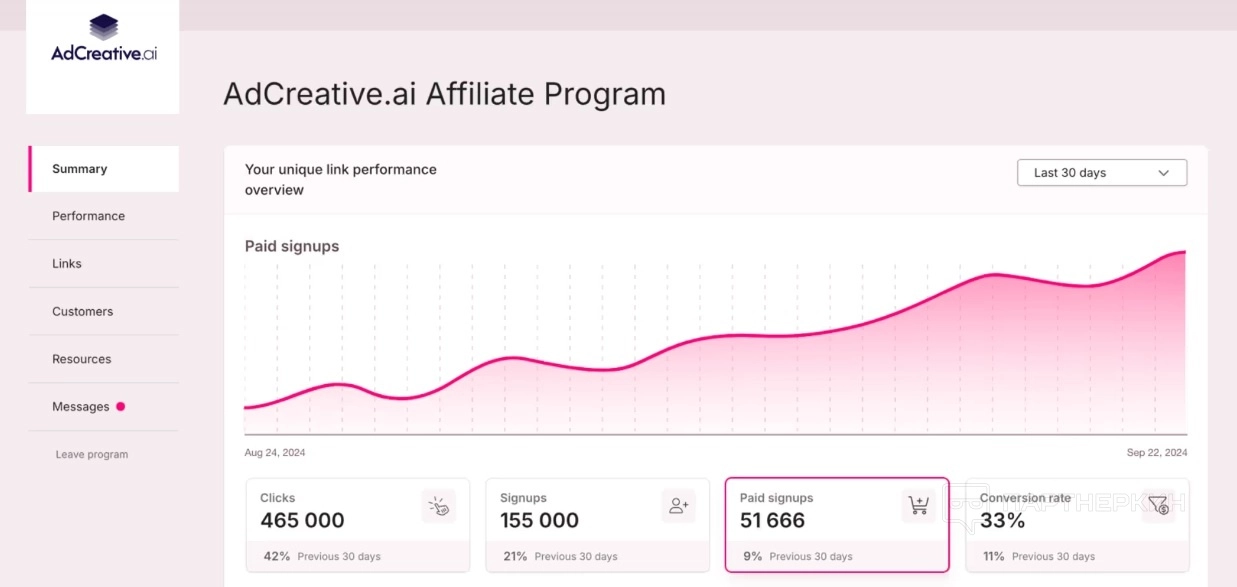1237x587 pixels.
Task: Click the Leave program link
Action: coord(92,454)
